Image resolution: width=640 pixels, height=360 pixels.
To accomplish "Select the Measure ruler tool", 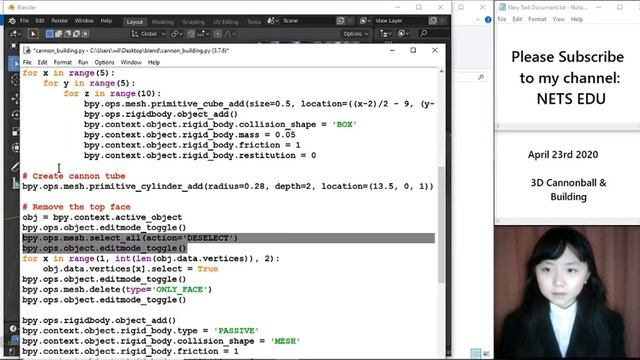I will pos(15,184).
